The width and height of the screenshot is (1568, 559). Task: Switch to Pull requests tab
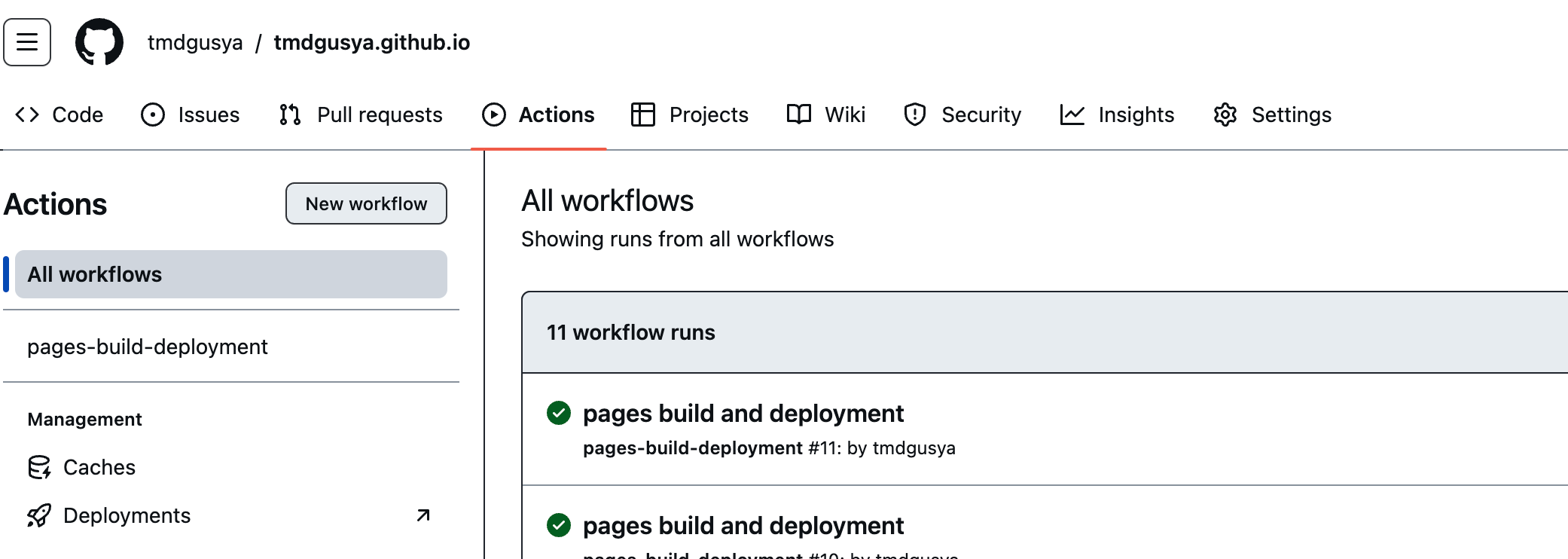coord(361,115)
